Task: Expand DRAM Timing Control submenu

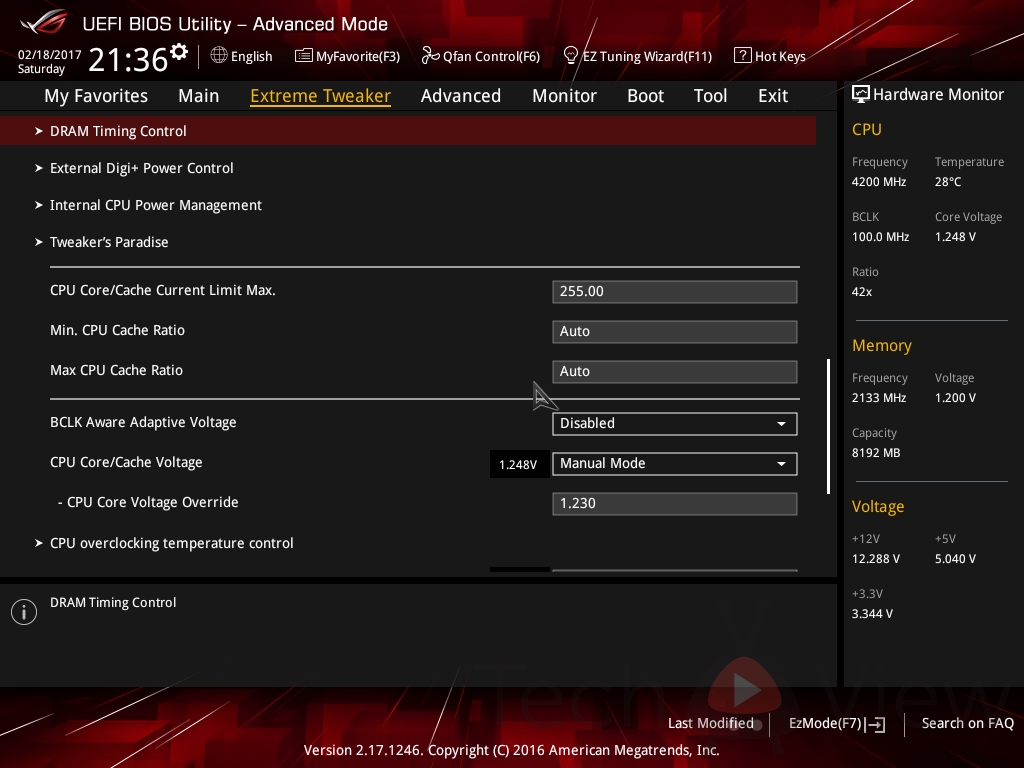Action: [408, 131]
